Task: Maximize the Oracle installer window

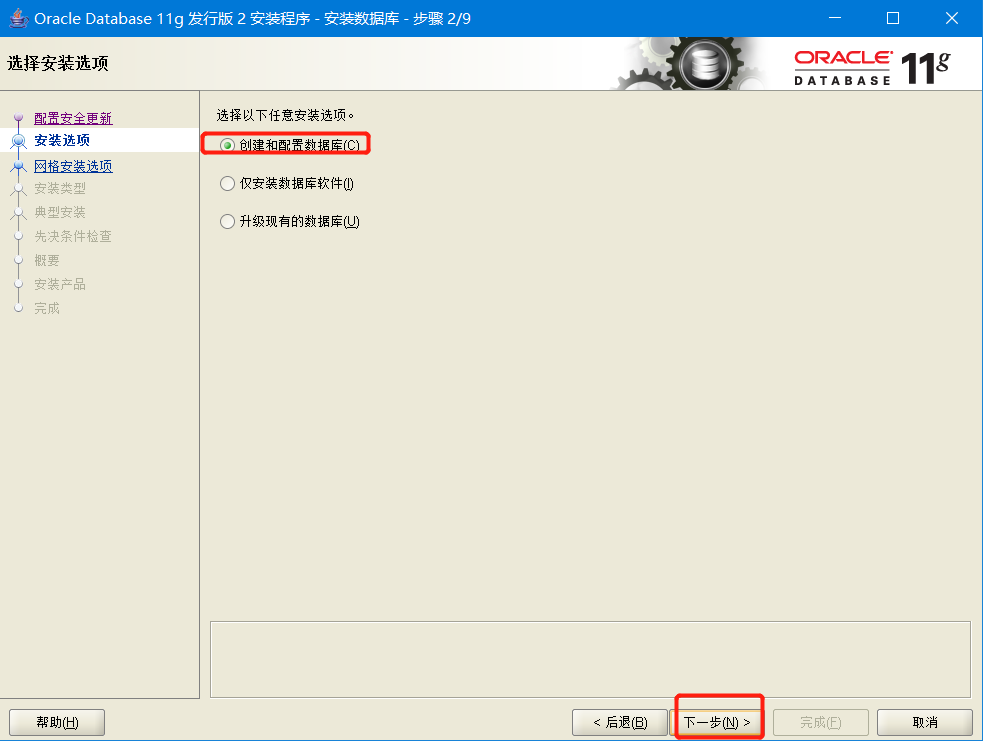Action: click(x=893, y=18)
